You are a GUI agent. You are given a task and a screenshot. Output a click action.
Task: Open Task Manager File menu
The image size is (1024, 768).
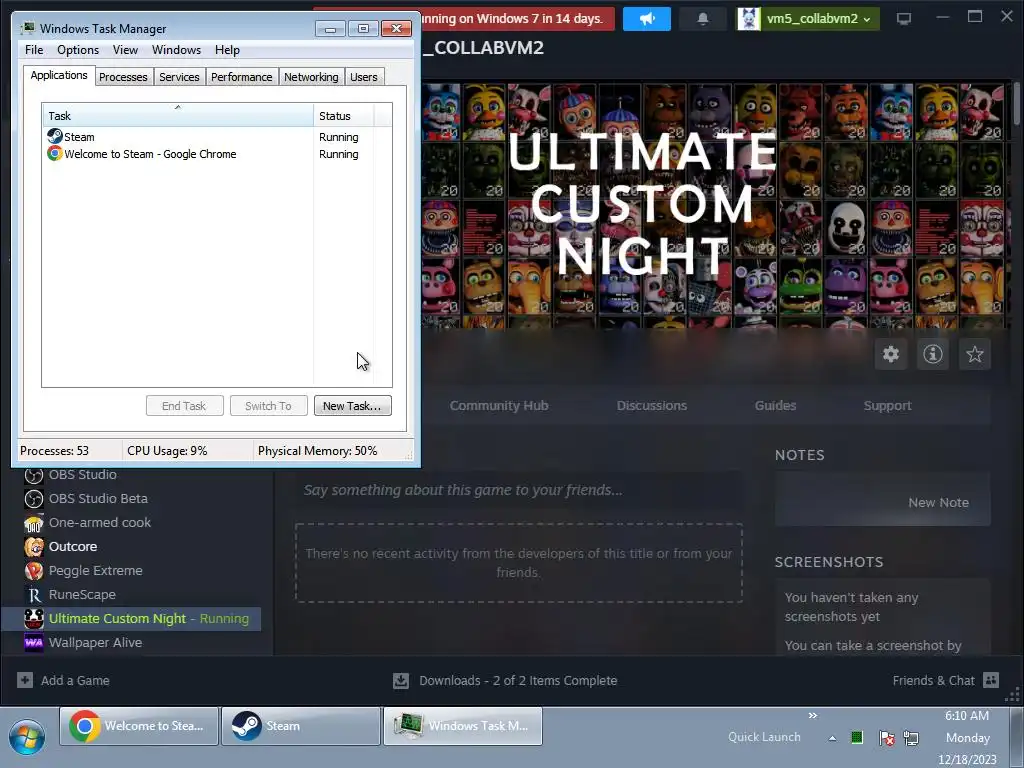(x=34, y=50)
